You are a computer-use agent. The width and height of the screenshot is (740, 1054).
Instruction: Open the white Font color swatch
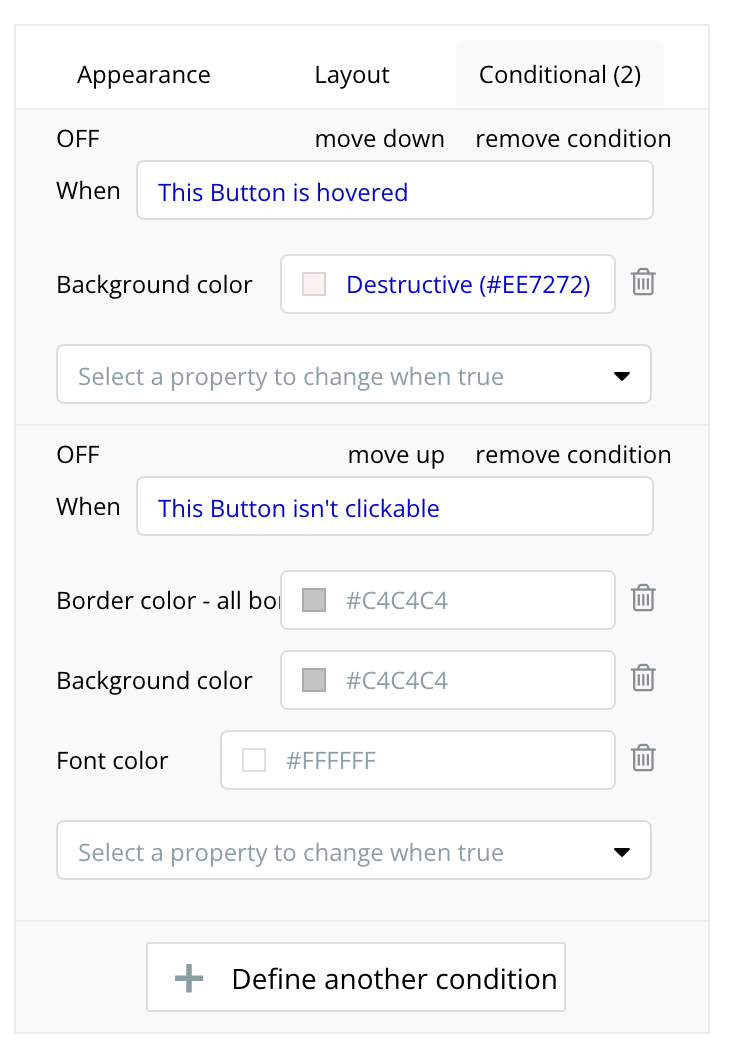pos(254,761)
